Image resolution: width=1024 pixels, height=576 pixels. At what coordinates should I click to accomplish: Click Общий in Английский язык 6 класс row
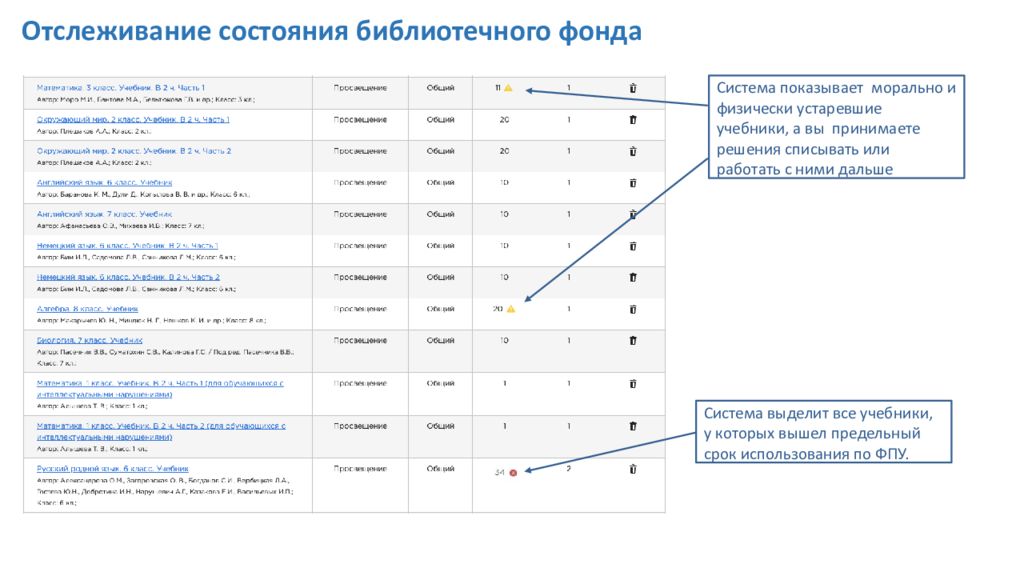pos(440,183)
